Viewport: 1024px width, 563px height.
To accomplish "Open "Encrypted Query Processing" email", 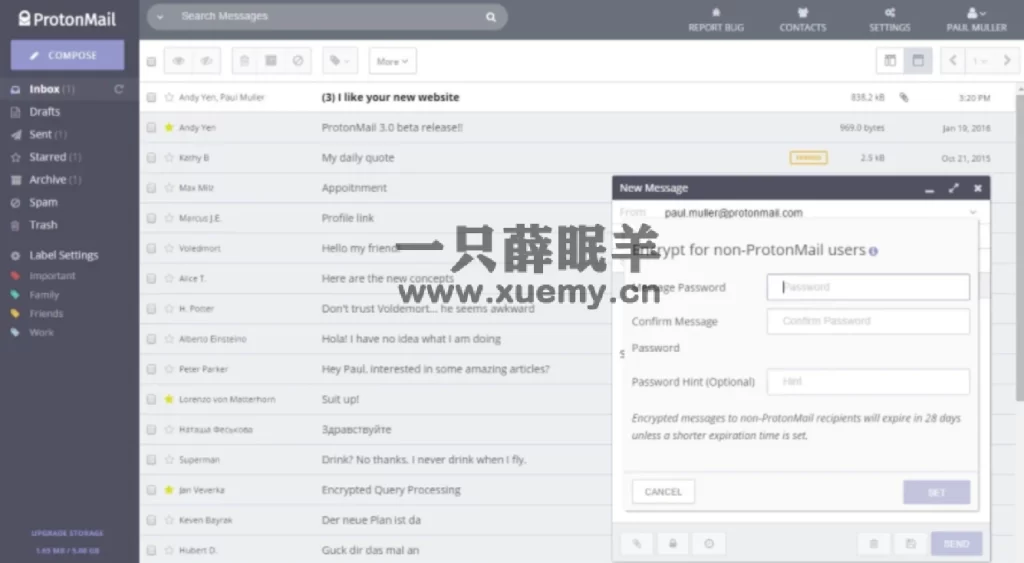I will [391, 490].
